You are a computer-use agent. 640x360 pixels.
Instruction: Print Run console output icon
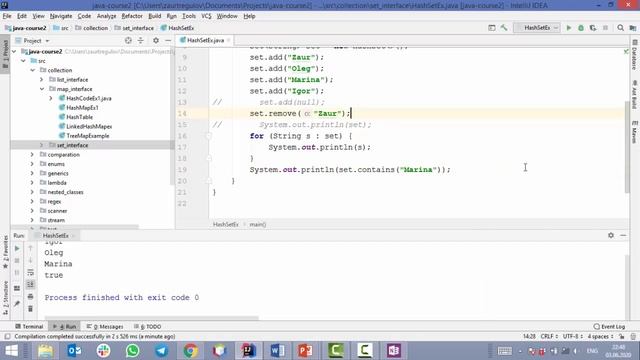(30, 297)
